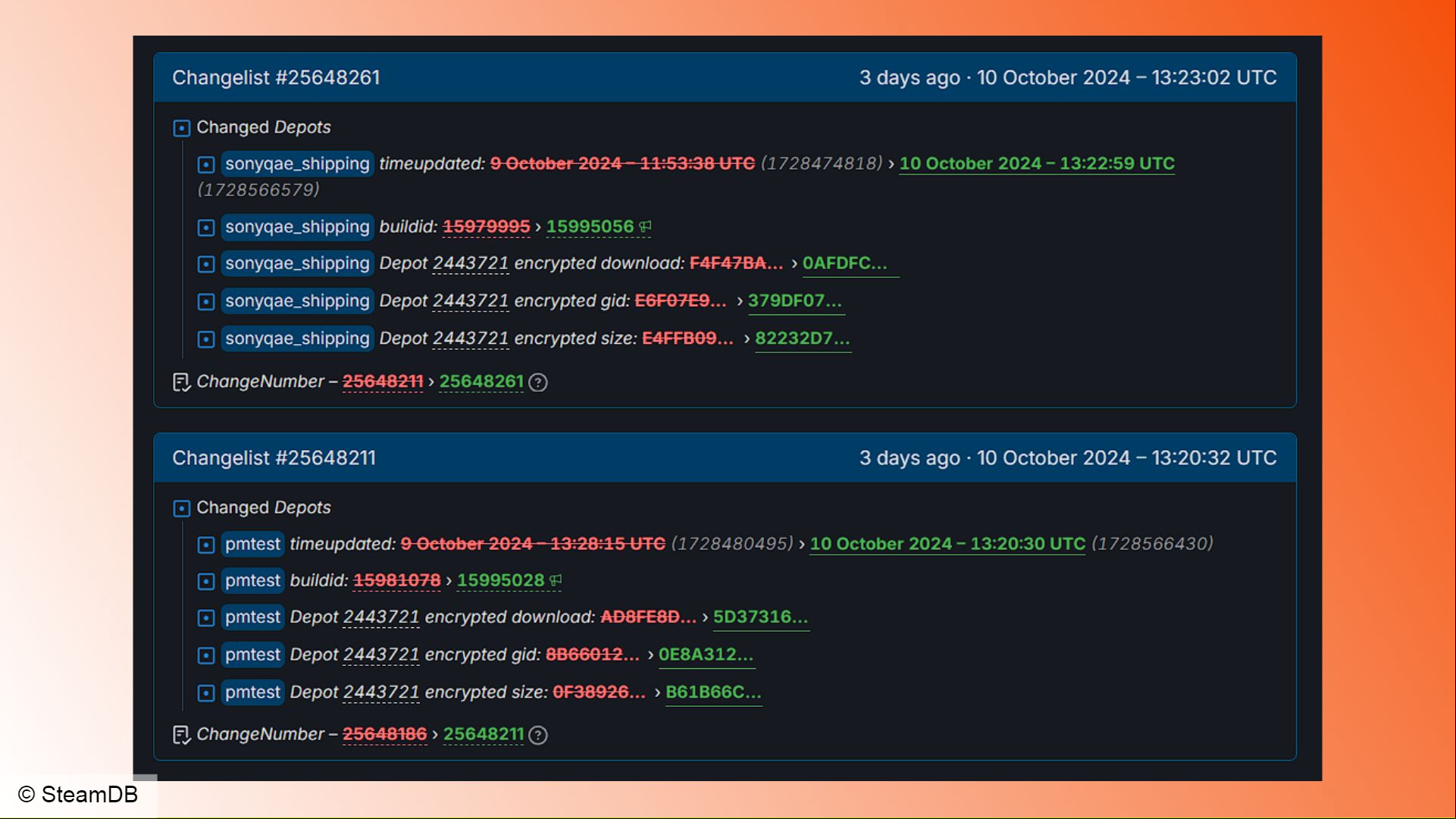Click the icon beside sonyqae_shipping encrypted download
This screenshot has width=1456, height=819.
click(x=205, y=264)
